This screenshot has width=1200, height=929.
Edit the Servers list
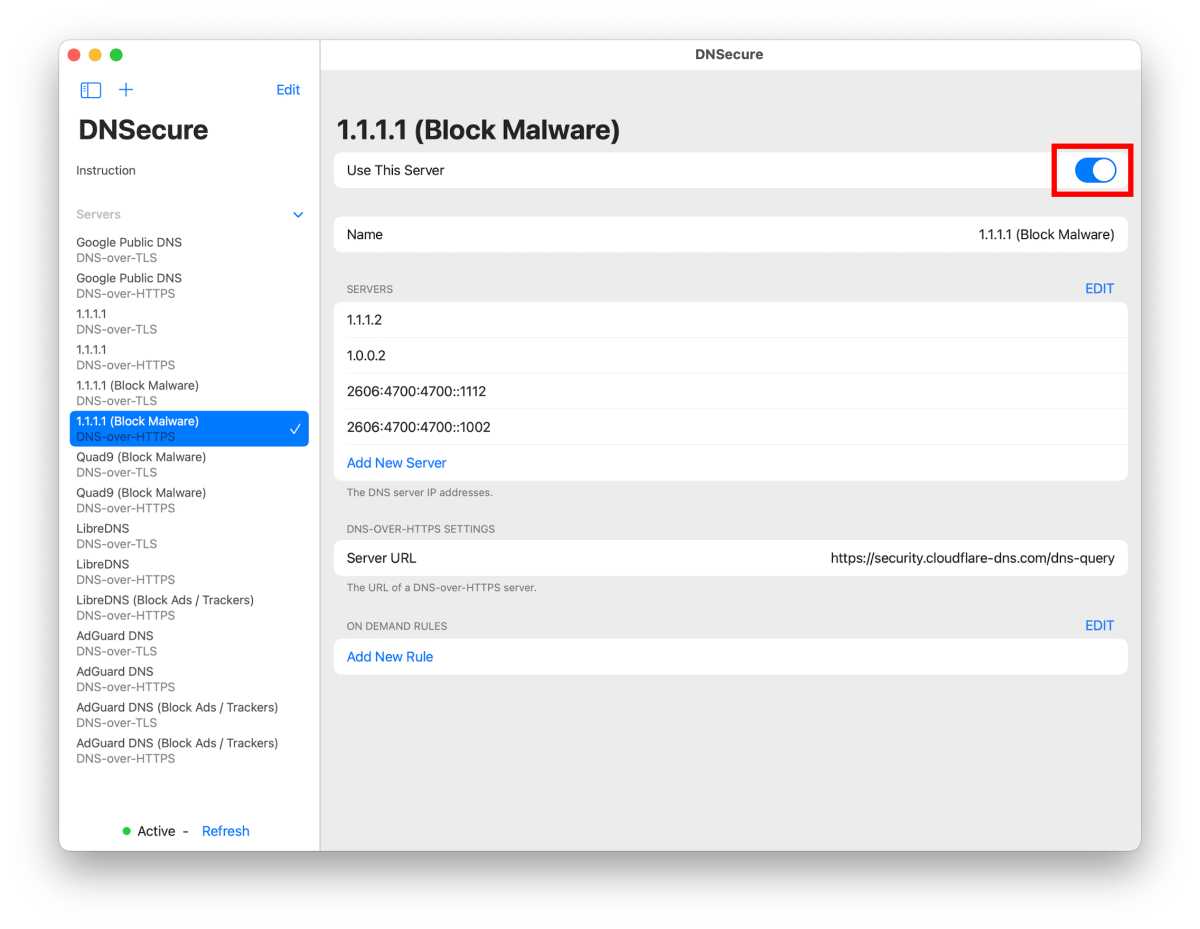click(x=1099, y=289)
